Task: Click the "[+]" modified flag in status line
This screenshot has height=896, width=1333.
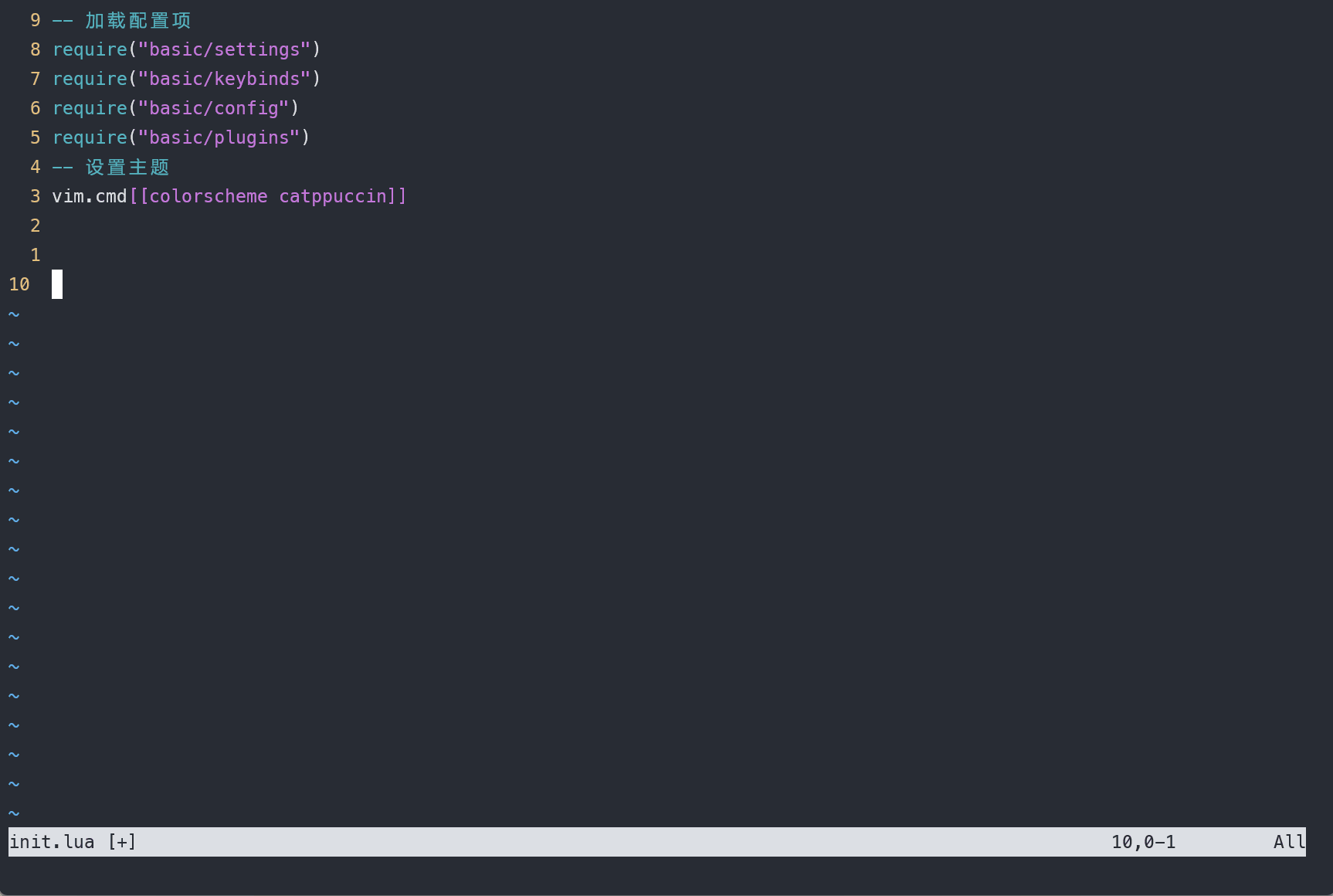Action: [122, 842]
